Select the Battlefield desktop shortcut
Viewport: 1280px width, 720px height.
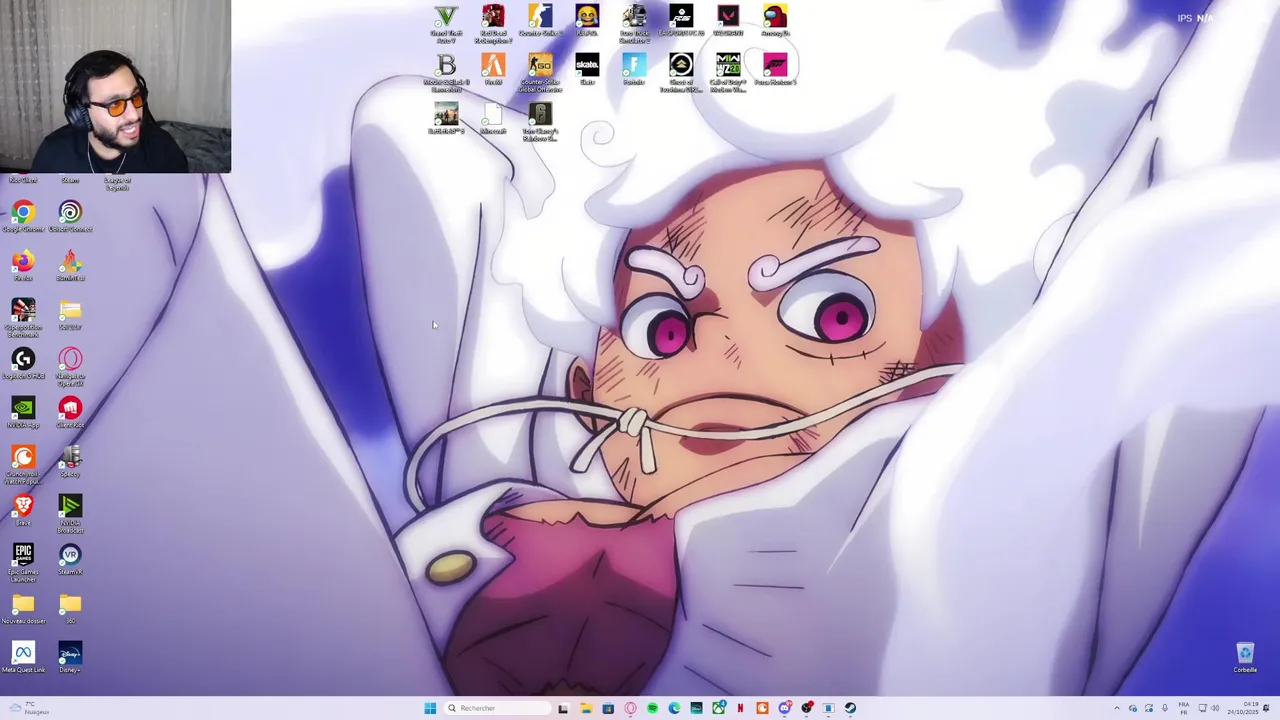446,118
